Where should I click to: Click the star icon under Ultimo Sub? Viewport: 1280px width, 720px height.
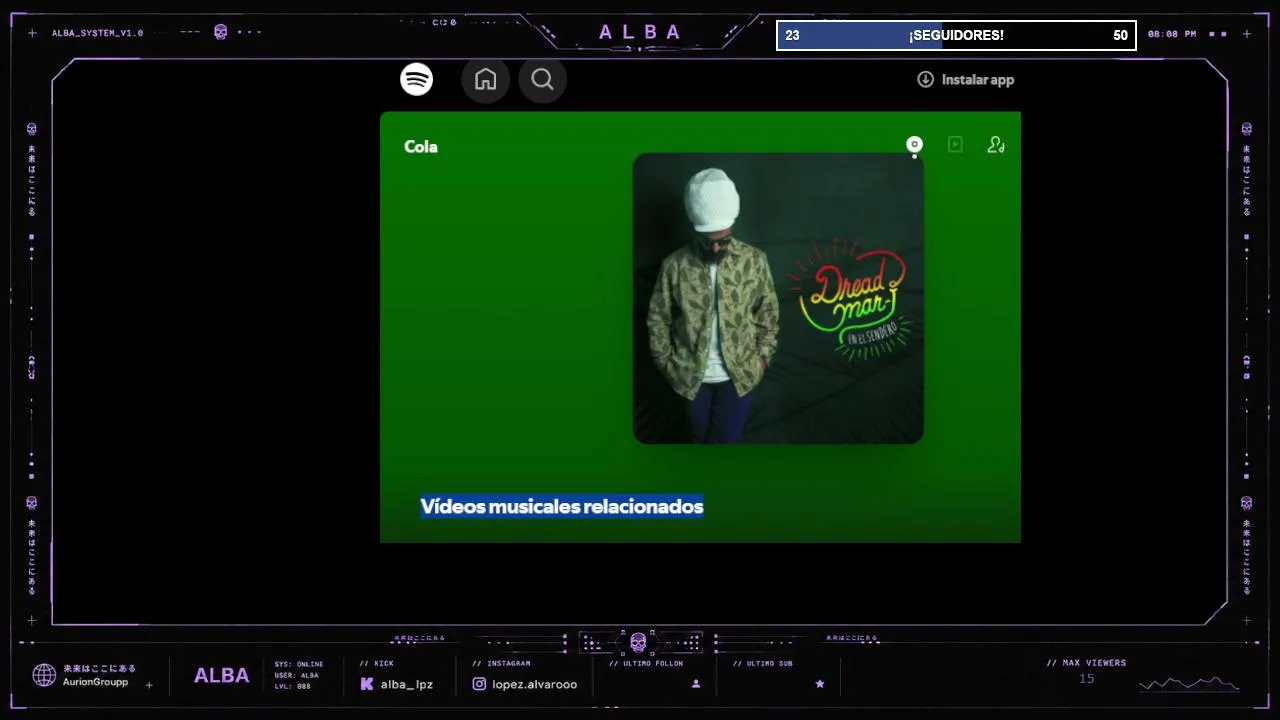[820, 684]
